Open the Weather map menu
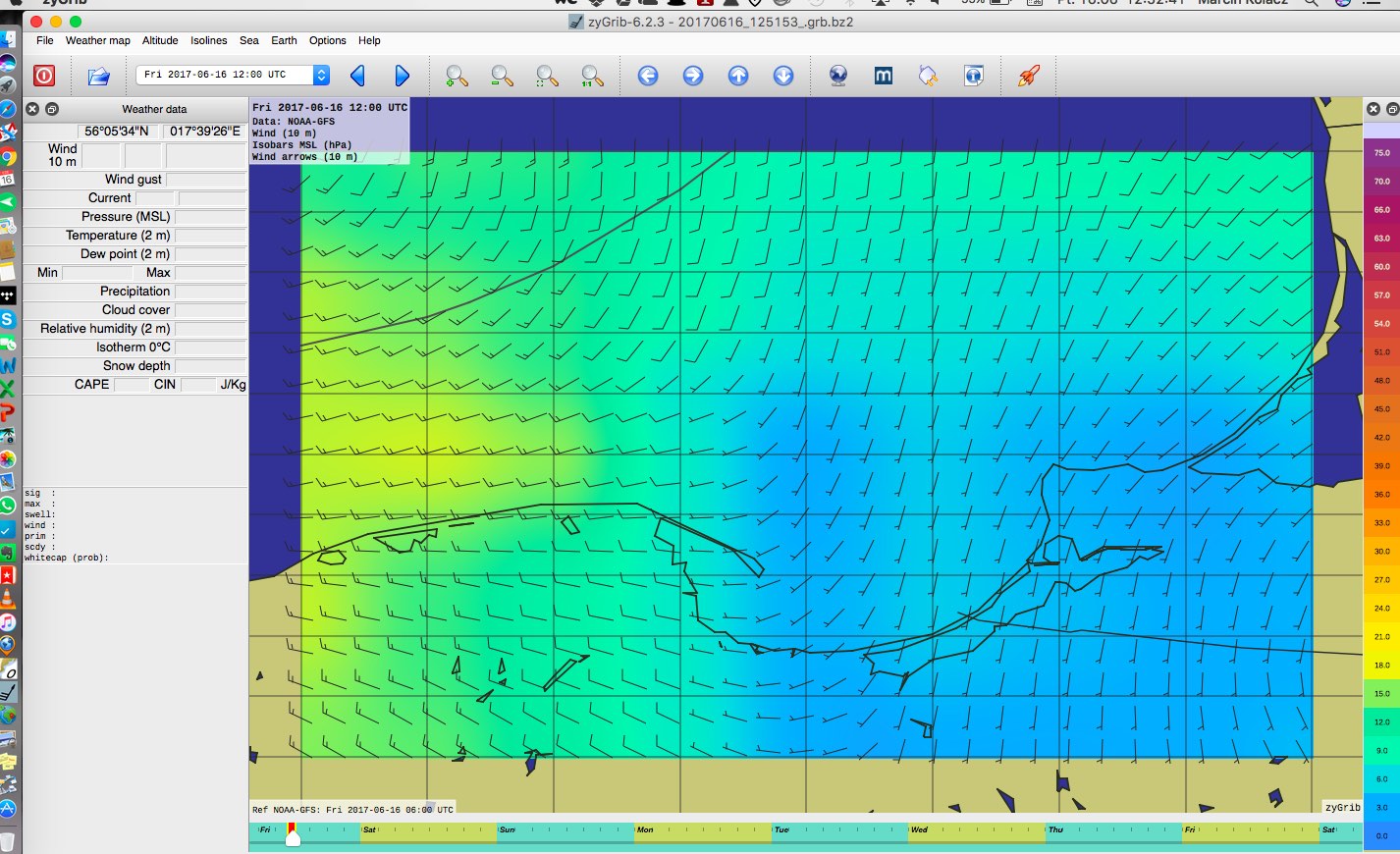1400x854 pixels. (97, 40)
